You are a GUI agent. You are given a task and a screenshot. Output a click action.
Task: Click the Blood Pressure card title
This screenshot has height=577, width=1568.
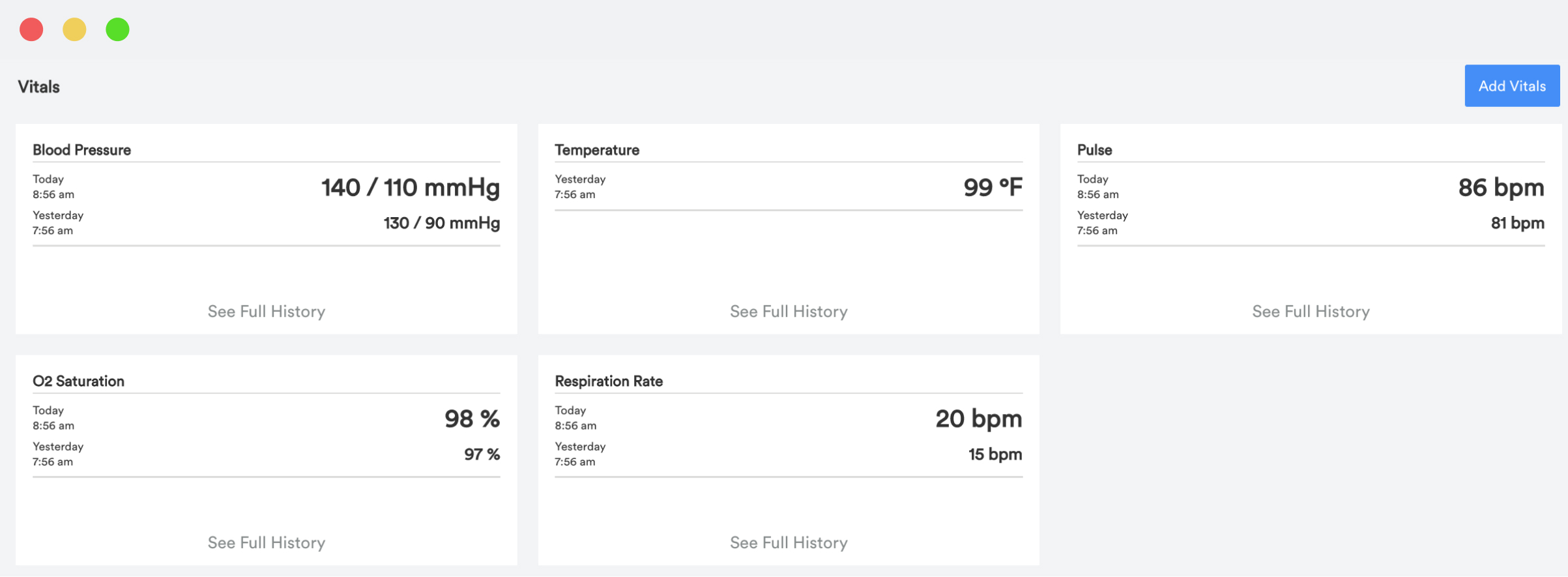click(x=81, y=150)
